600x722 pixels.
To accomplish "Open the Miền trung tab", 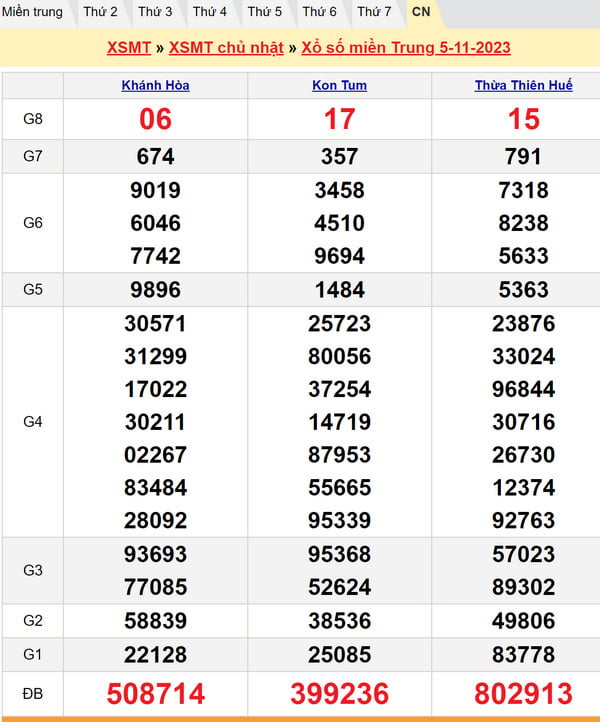I will pyautogui.click(x=32, y=12).
